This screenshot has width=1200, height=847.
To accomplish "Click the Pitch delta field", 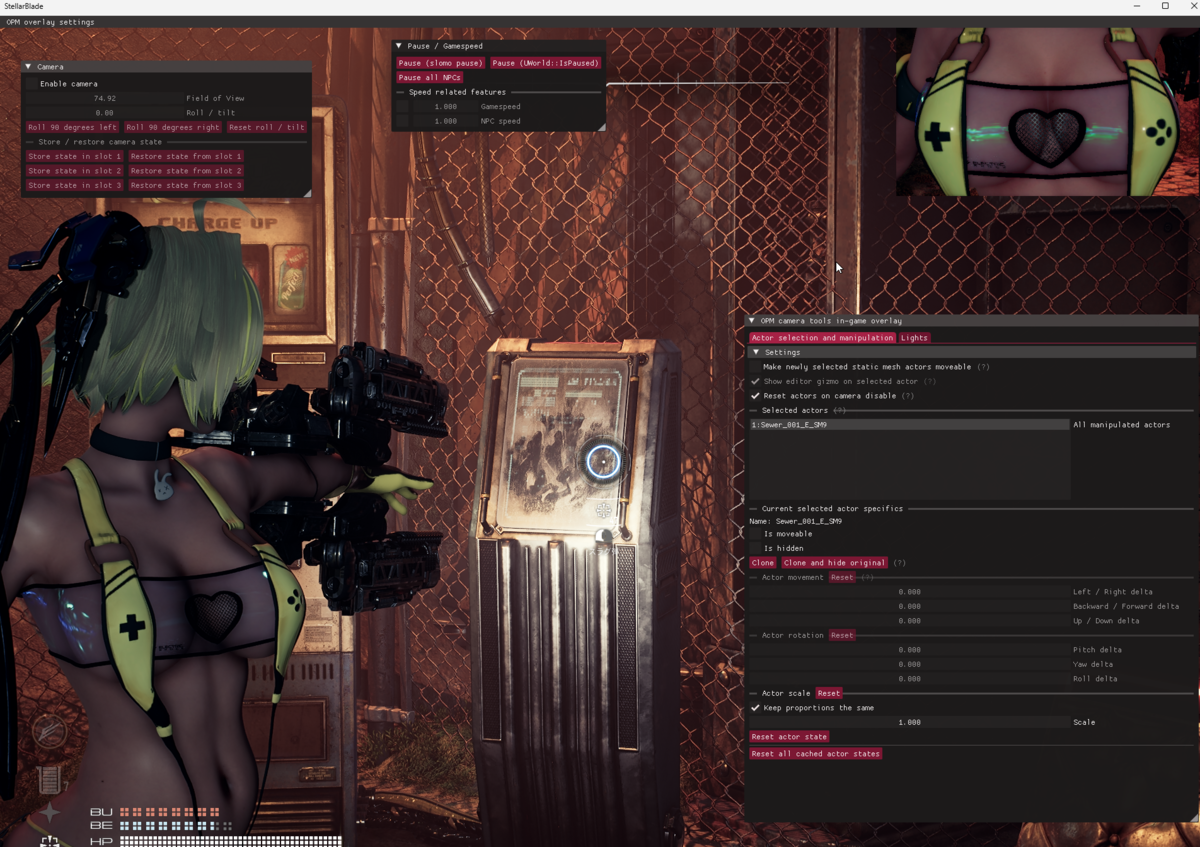I will (x=909, y=650).
